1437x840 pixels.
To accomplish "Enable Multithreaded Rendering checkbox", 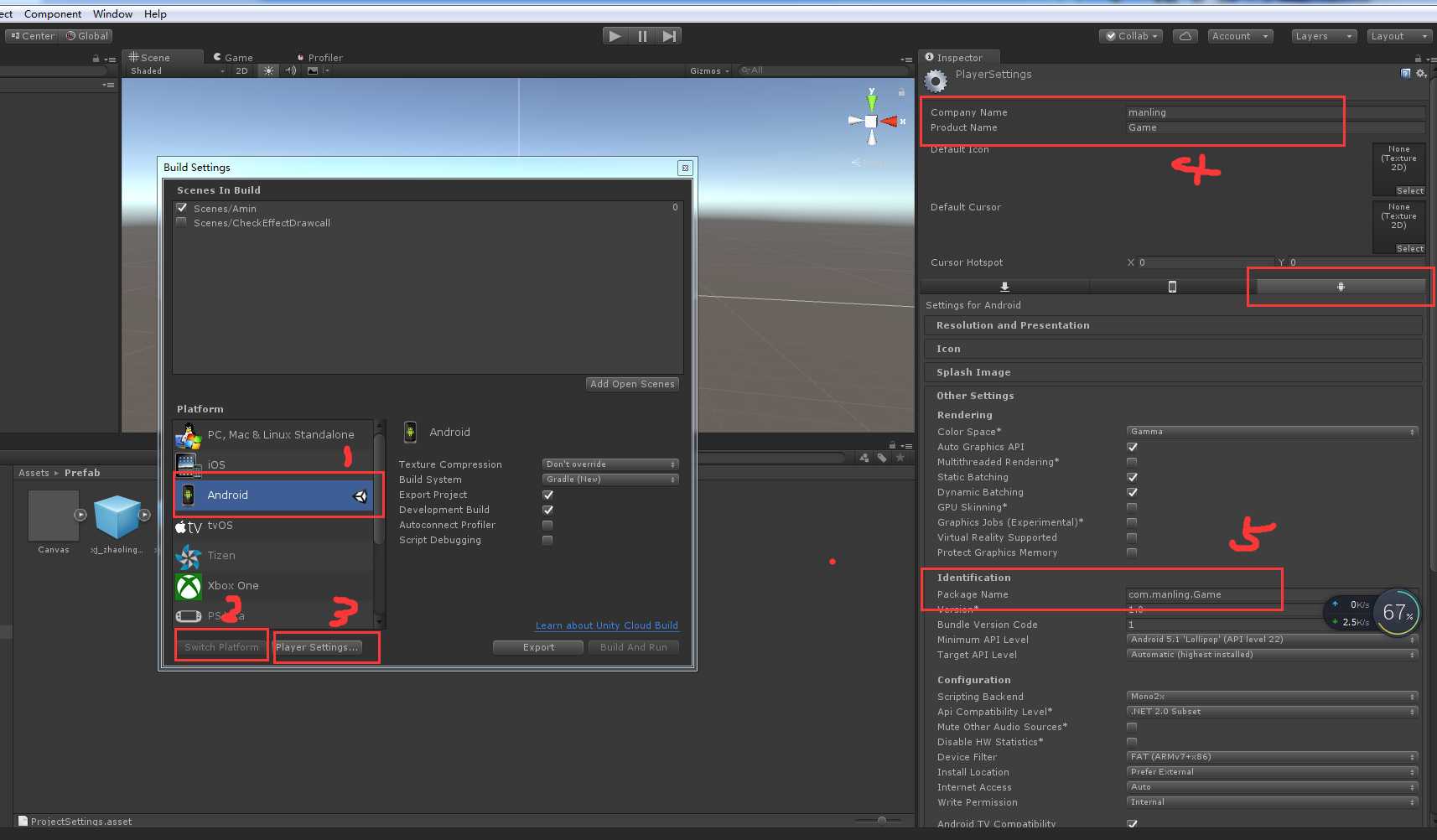I will point(1132,462).
